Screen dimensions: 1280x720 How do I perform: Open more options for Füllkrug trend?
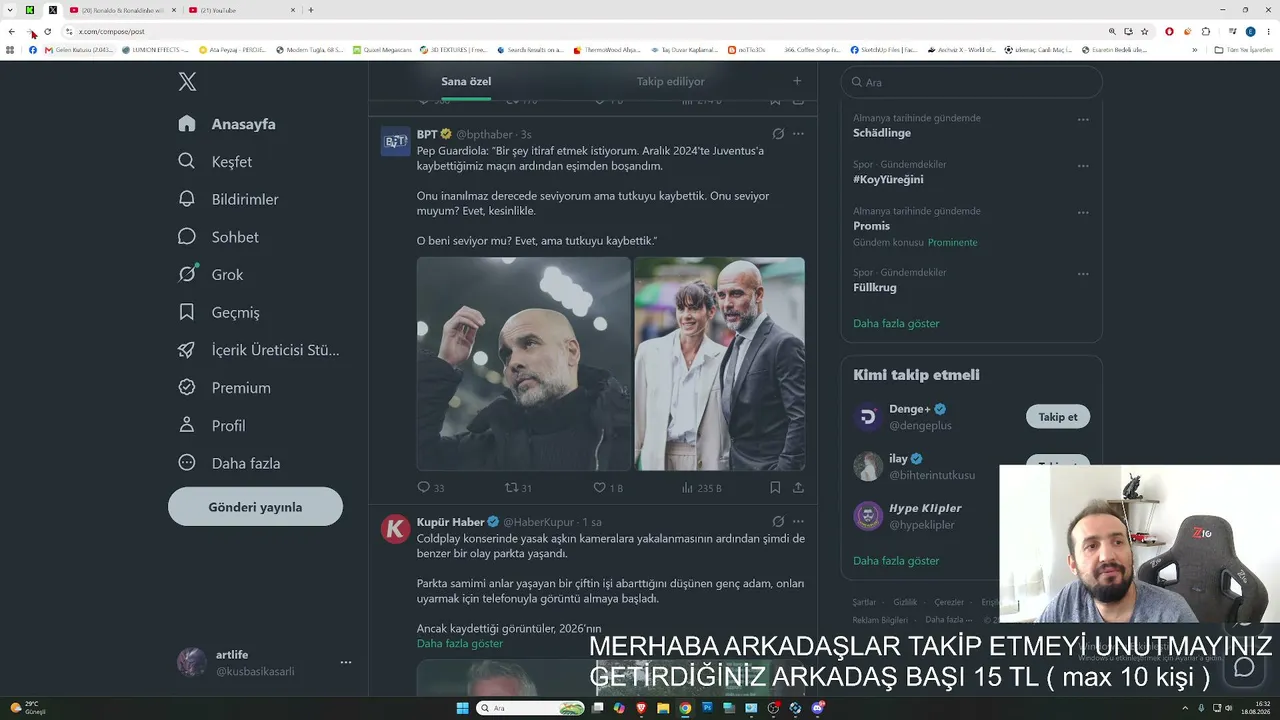point(1083,274)
